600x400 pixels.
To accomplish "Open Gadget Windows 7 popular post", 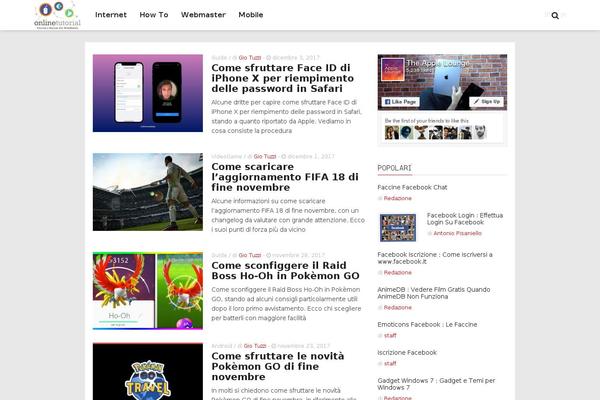I will [x=436, y=384].
